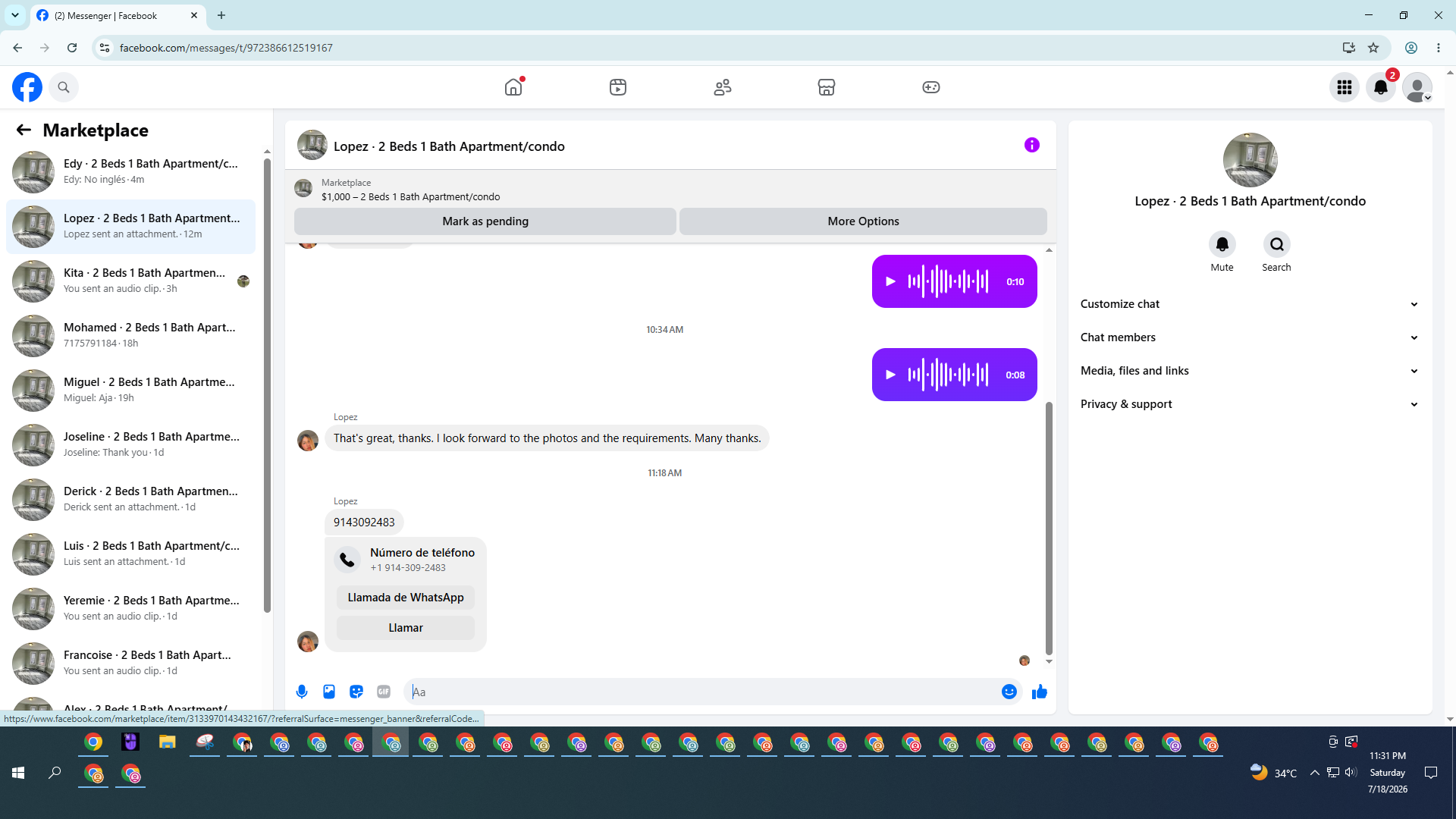Open the emoji picker in message box
Viewport: 1456px width, 819px height.
[1009, 692]
